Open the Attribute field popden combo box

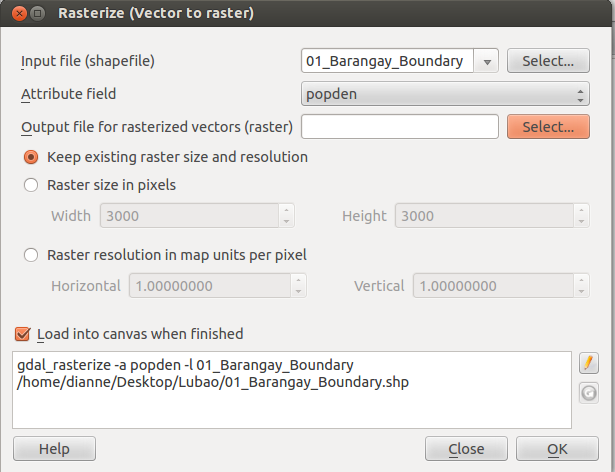point(445,94)
